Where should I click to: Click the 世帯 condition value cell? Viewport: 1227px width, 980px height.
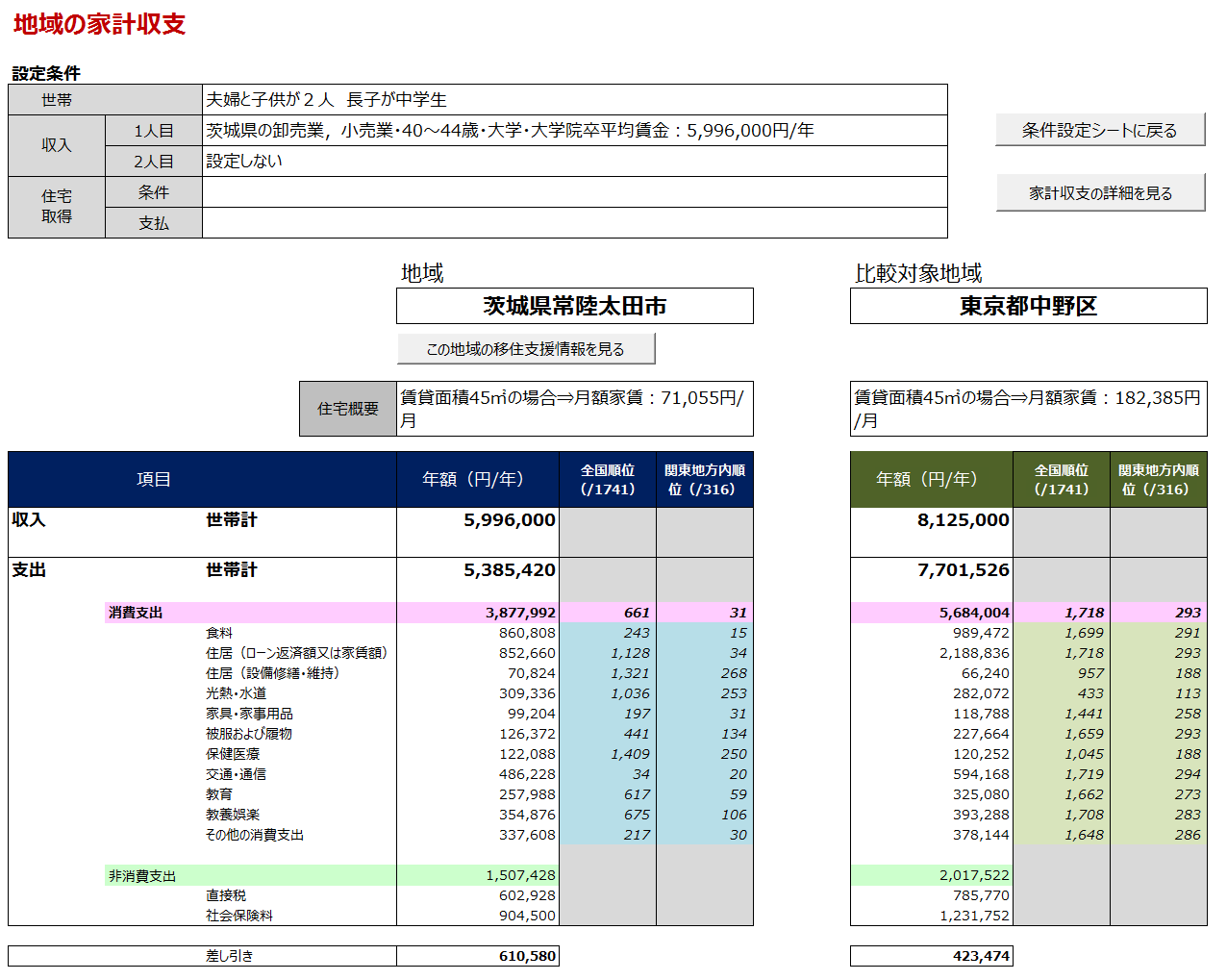point(575,100)
